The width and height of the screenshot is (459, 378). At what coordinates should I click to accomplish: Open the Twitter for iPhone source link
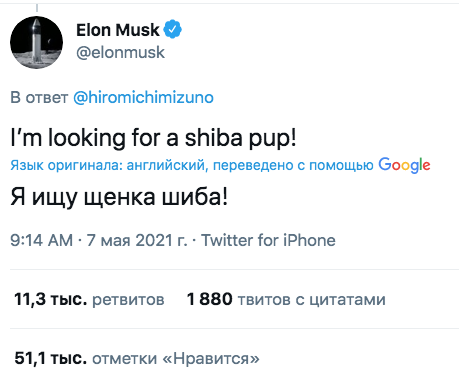(x=268, y=240)
